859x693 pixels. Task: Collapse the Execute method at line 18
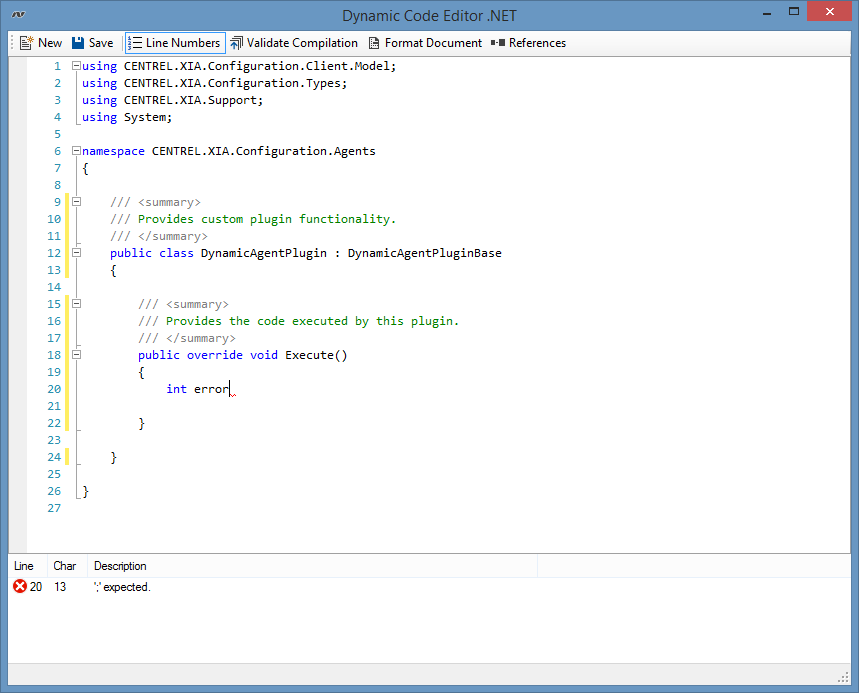[x=76, y=354]
